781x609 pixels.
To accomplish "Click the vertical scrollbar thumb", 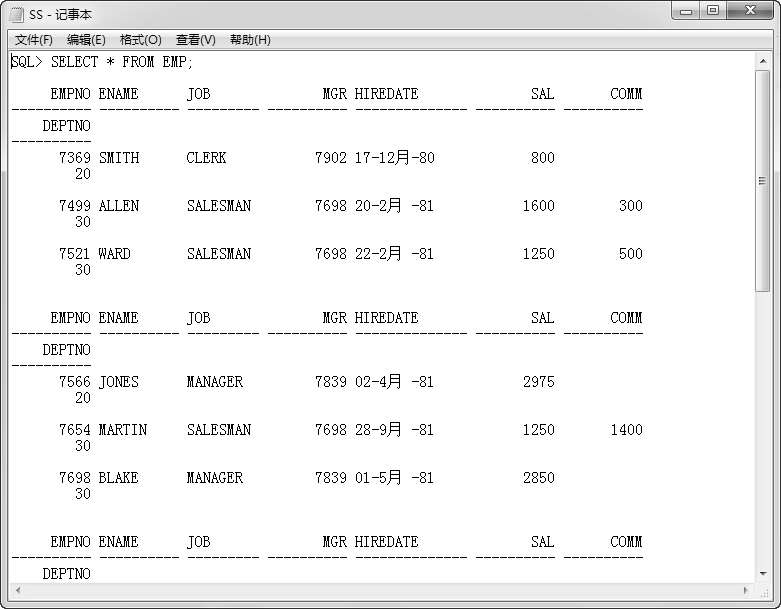I will (x=762, y=180).
